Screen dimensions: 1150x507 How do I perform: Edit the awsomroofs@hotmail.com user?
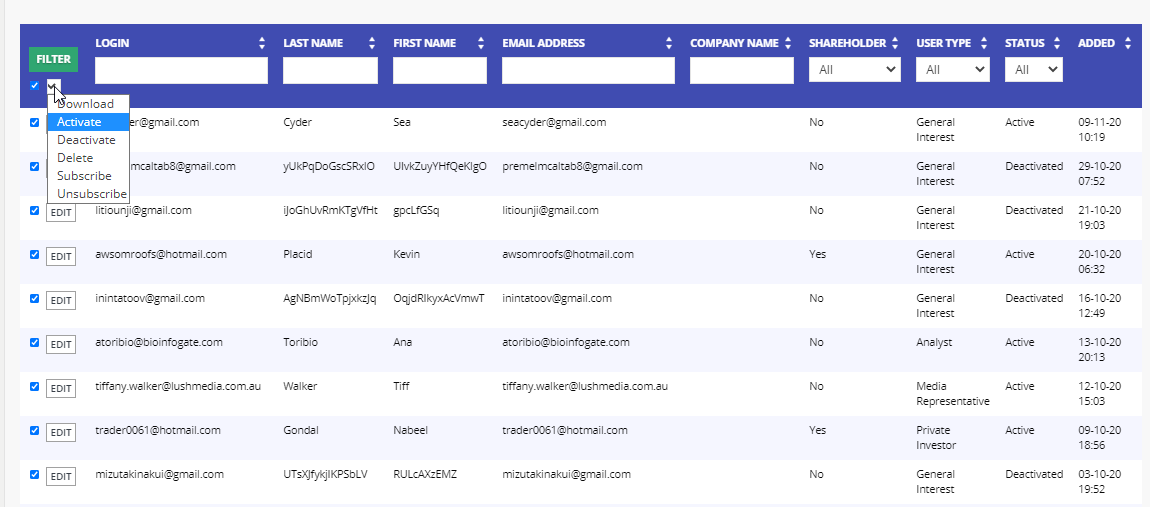pos(61,257)
